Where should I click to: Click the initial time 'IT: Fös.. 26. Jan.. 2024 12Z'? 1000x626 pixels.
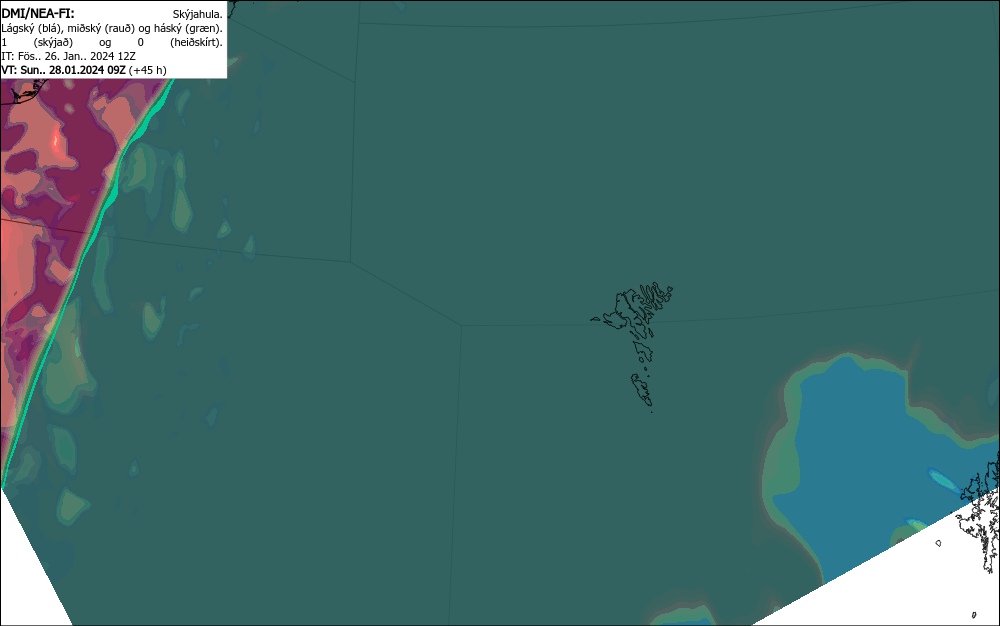(68, 56)
